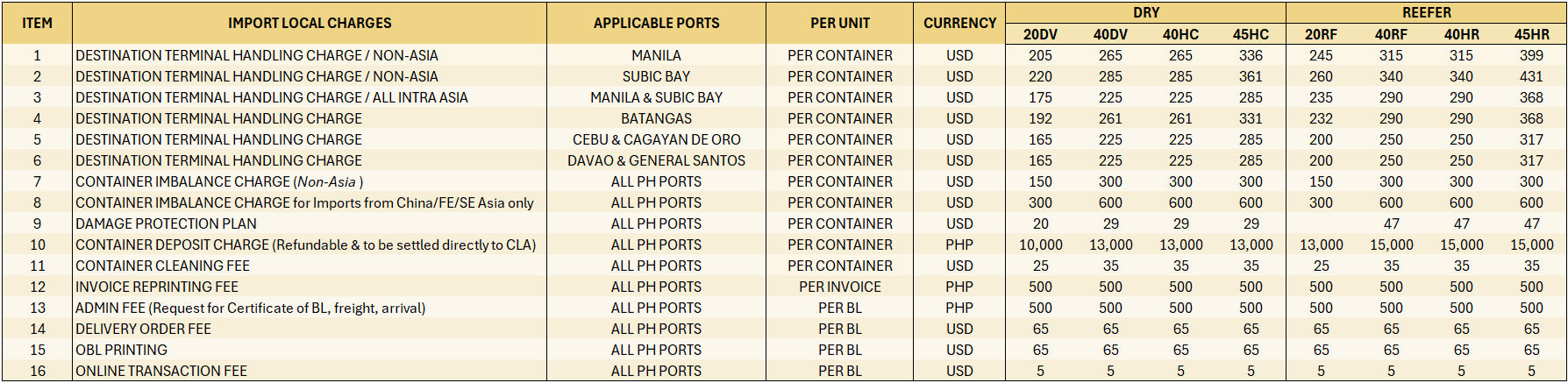Select the DRY group header
The width and height of the screenshot is (1568, 383).
click(1145, 13)
